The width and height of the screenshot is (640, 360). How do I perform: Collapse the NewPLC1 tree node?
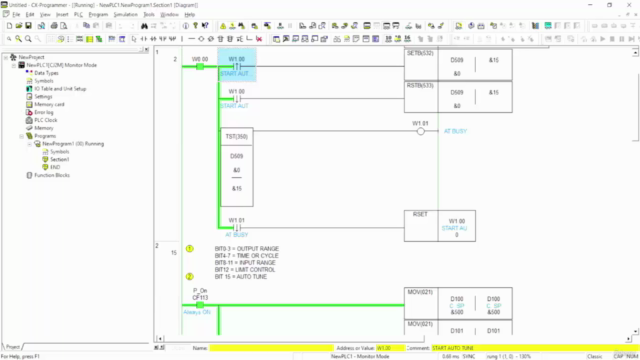point(13,65)
